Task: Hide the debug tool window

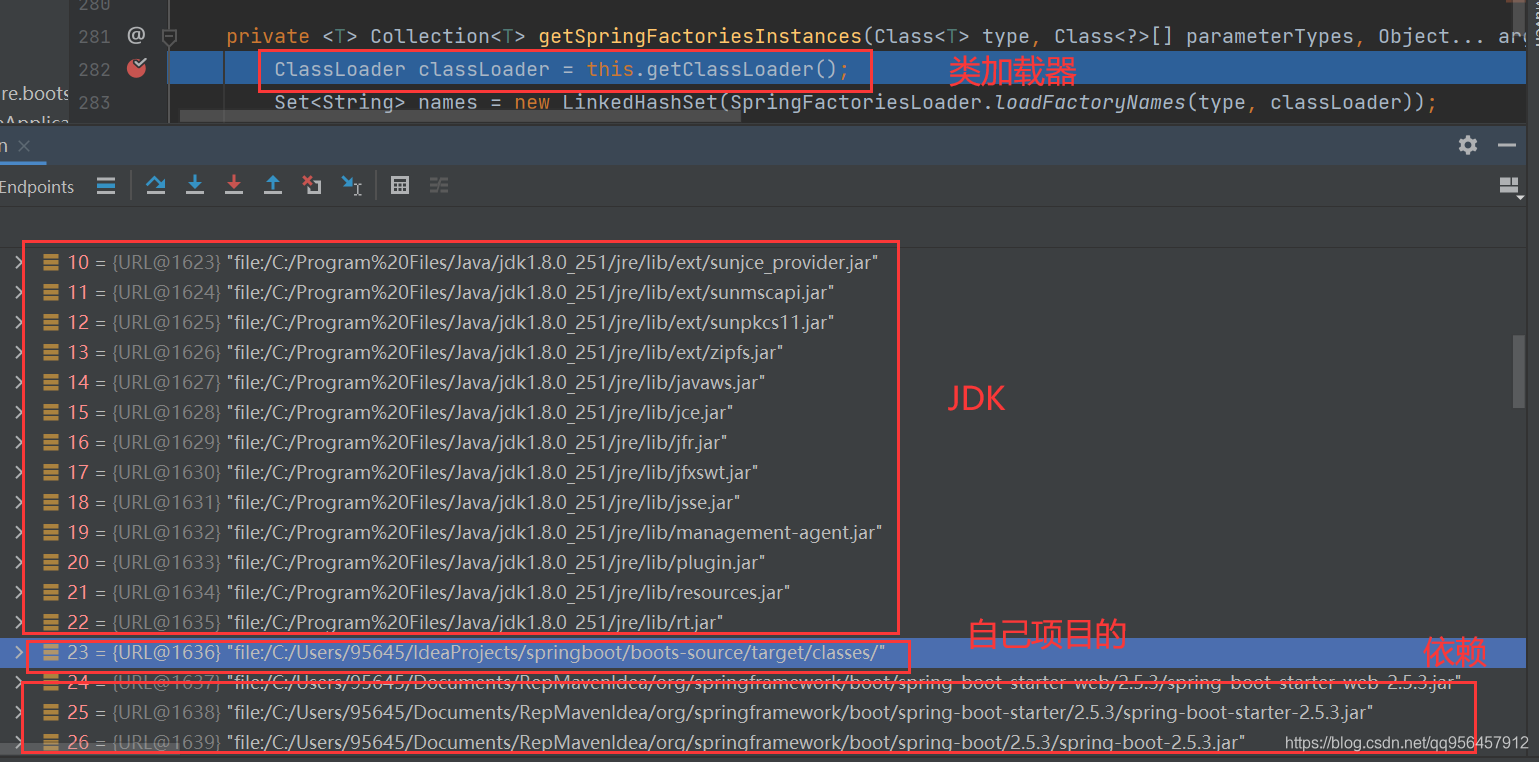Action: coord(1507,145)
